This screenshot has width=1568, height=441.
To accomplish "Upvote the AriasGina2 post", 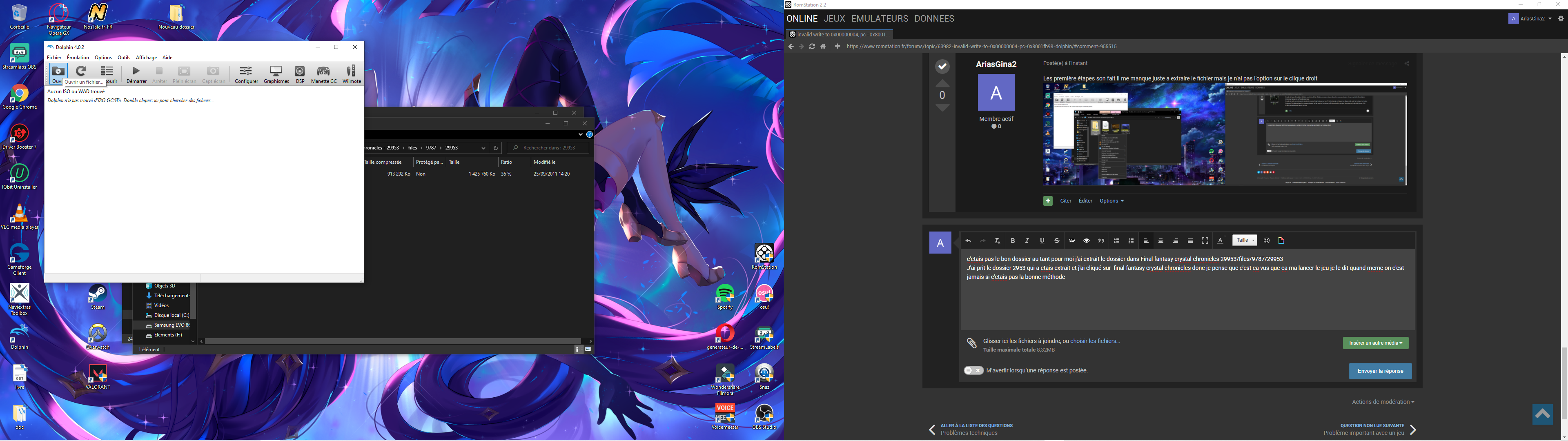I will tap(942, 83).
